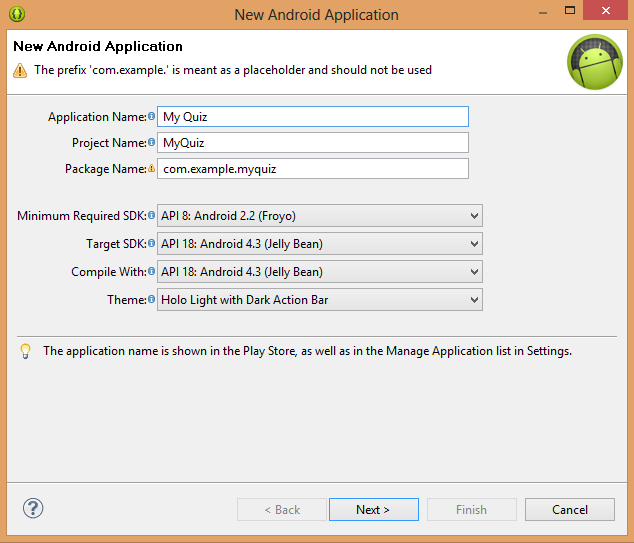This screenshot has height=543, width=634.
Task: Click the Package Name label
Action: point(106,169)
